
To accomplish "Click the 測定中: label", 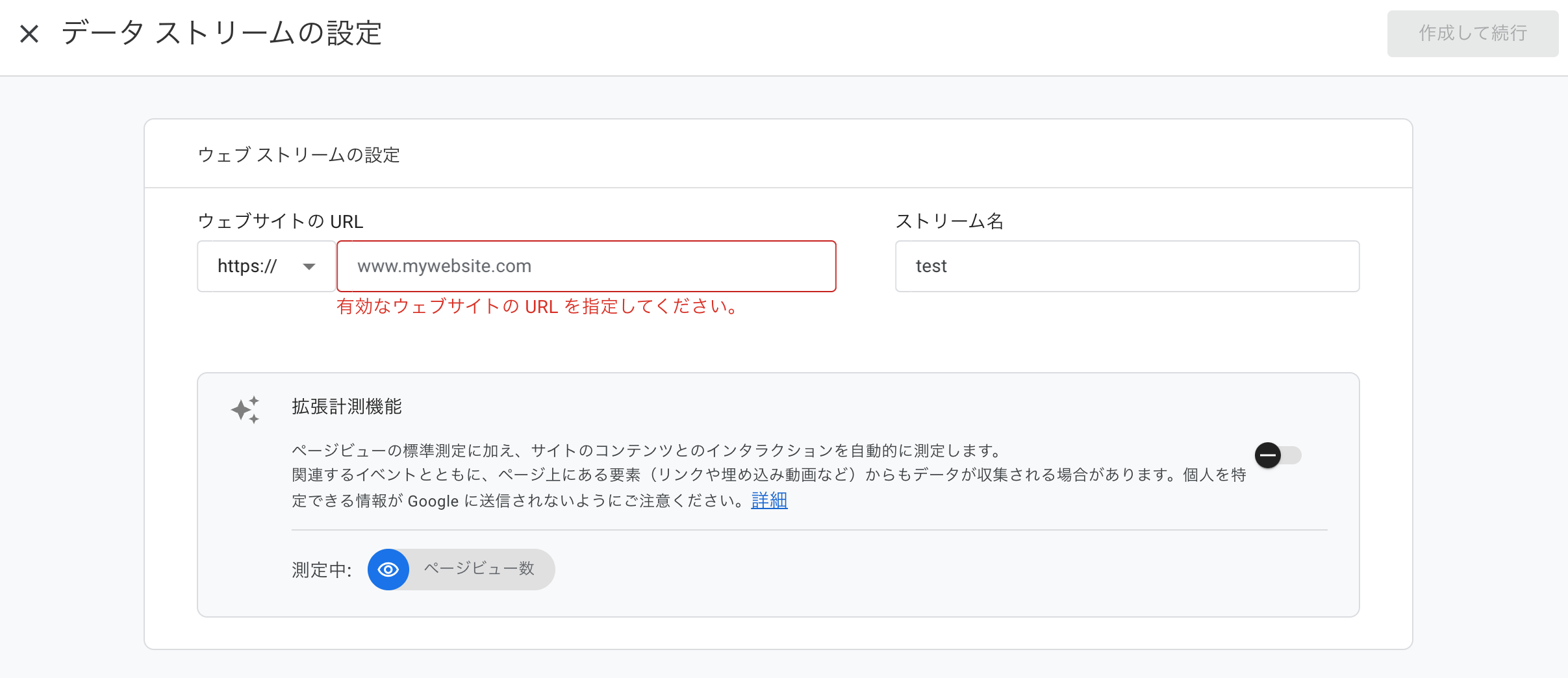I will 322,570.
